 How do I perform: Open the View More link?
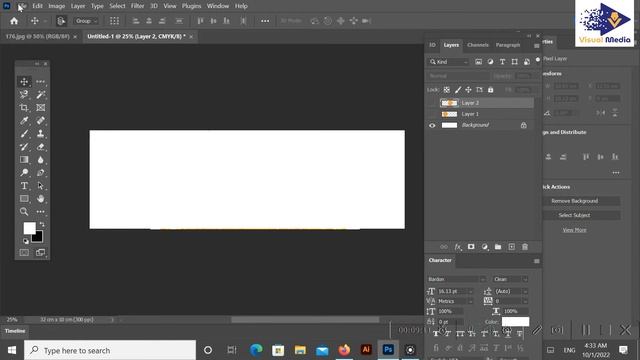574,230
